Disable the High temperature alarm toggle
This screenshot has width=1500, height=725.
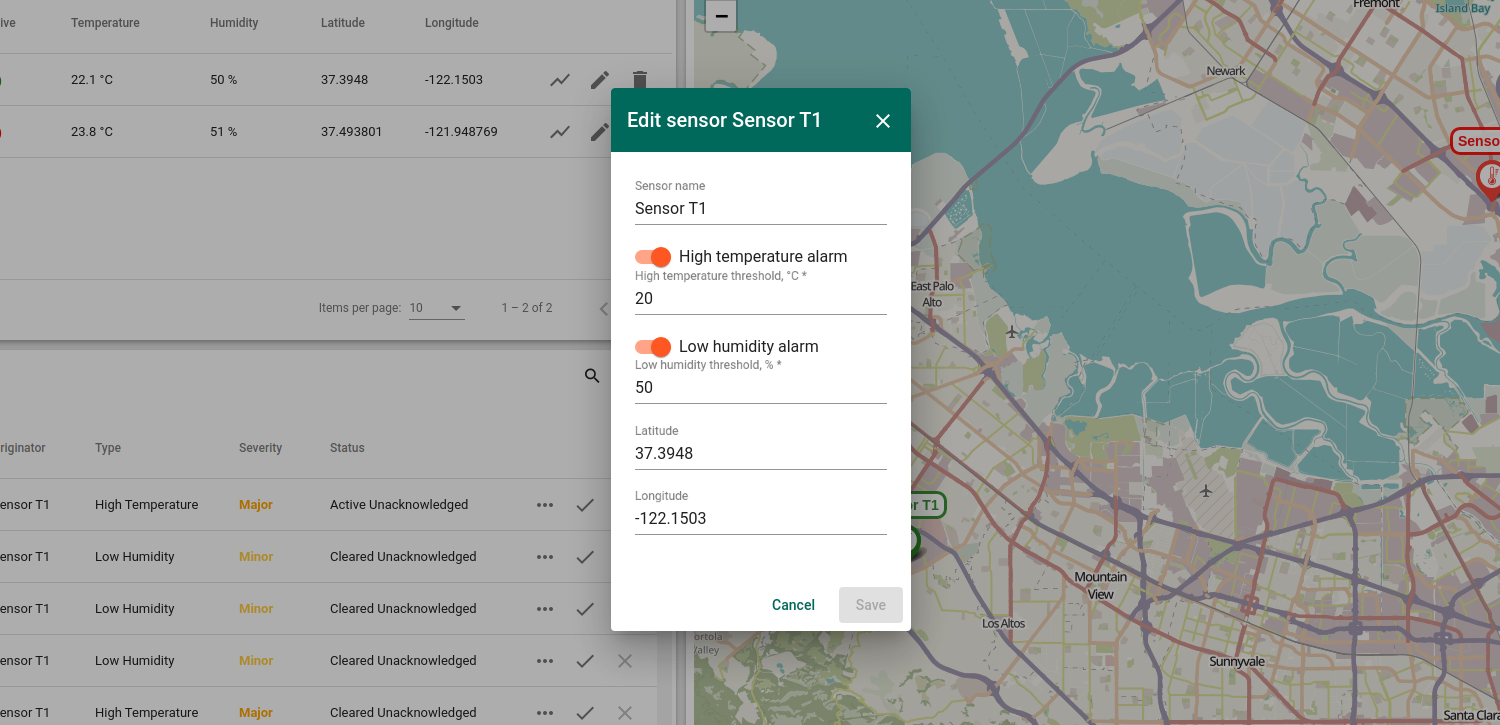click(x=653, y=257)
